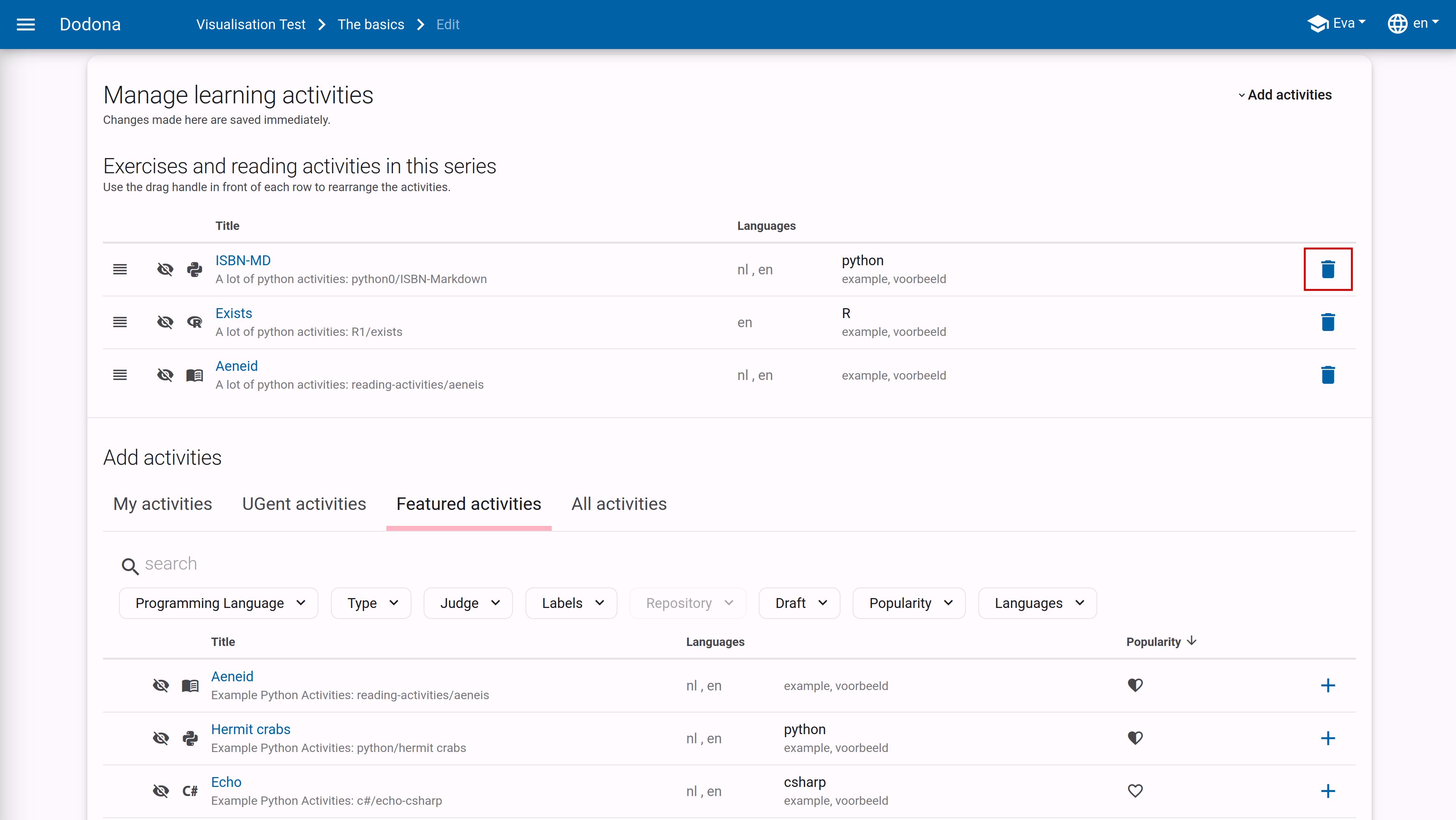This screenshot has width=1456, height=820.
Task: Click the hidden-eye icon in Exists row
Action: pos(165,322)
